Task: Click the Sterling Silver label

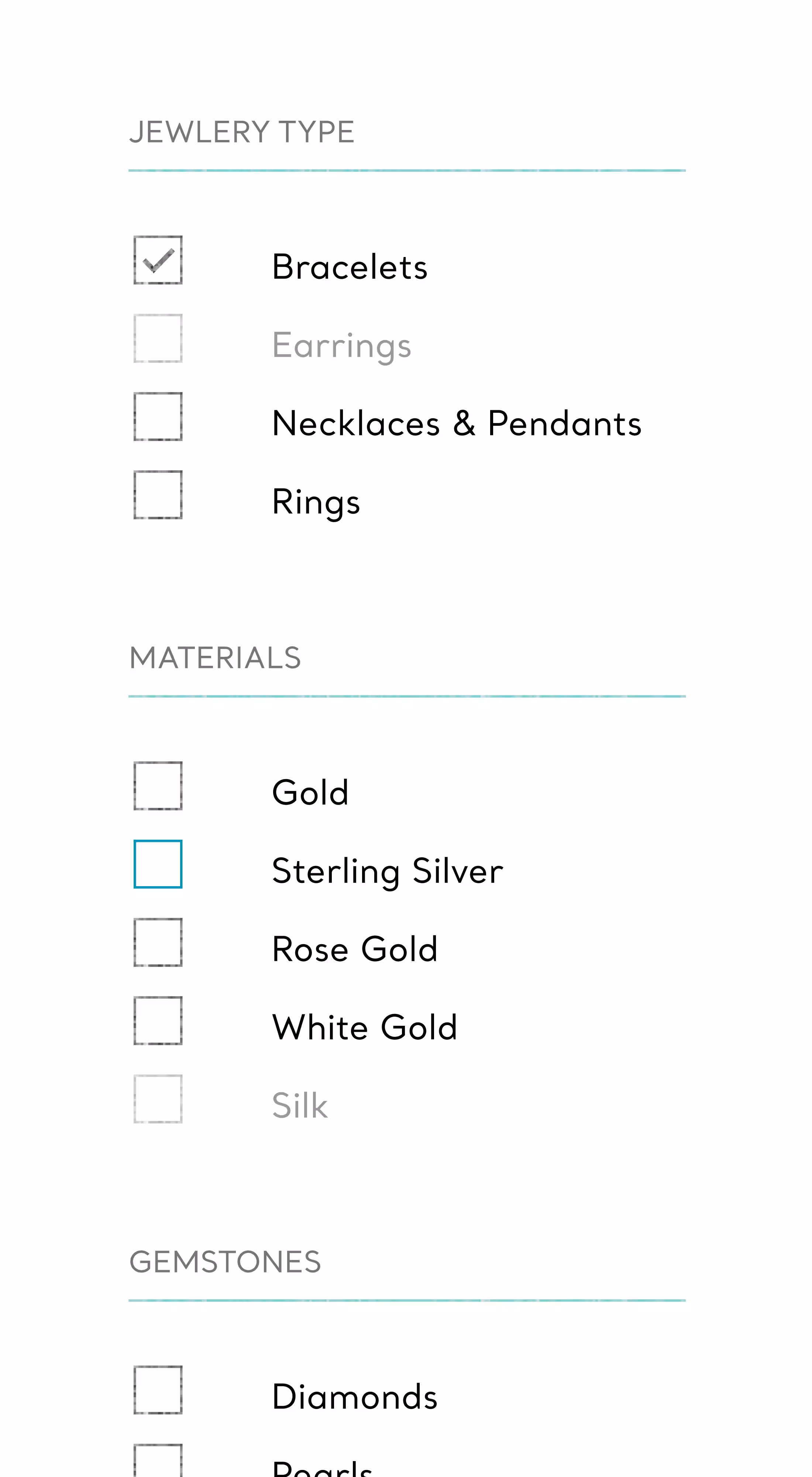Action: (x=388, y=871)
